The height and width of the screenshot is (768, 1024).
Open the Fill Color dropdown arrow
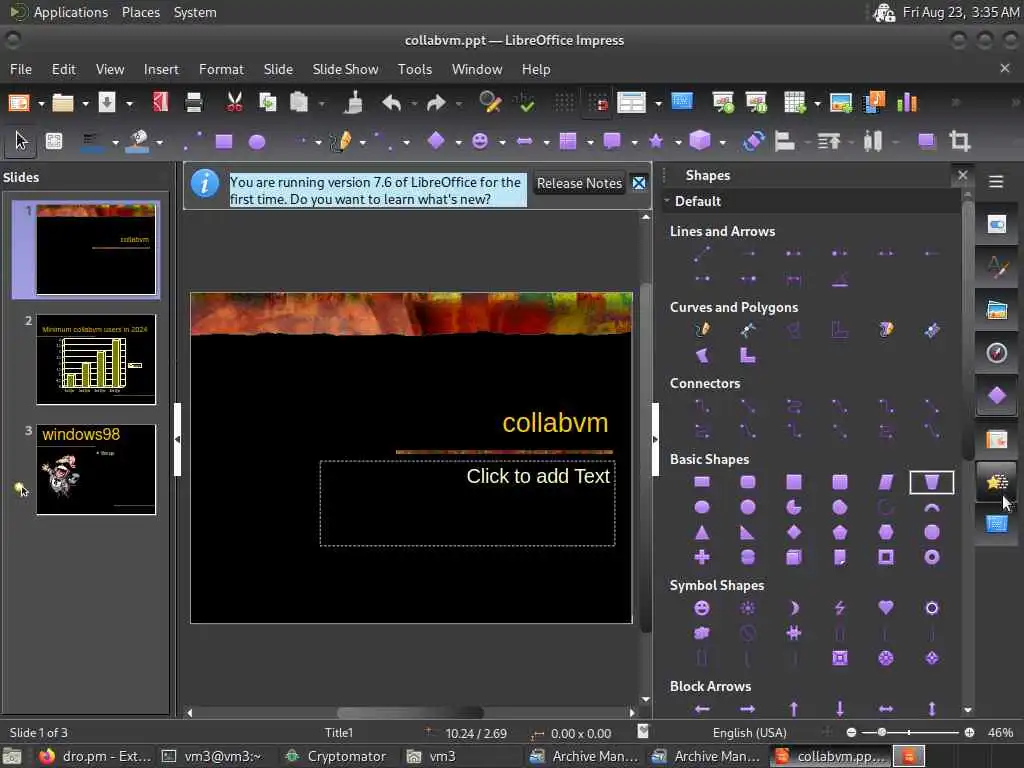(x=159, y=142)
